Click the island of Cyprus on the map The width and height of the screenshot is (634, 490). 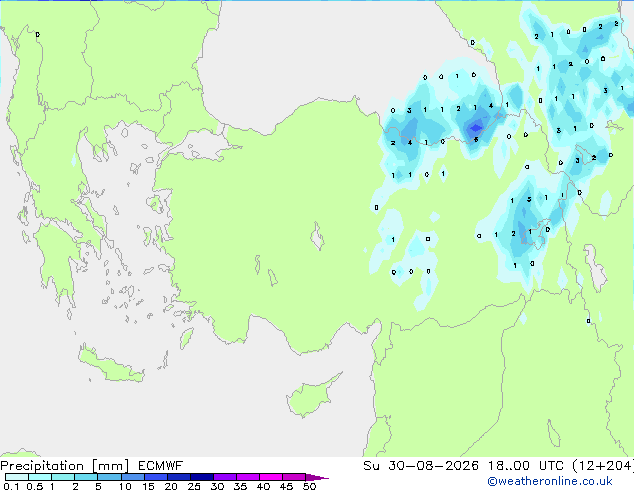click(x=311, y=398)
